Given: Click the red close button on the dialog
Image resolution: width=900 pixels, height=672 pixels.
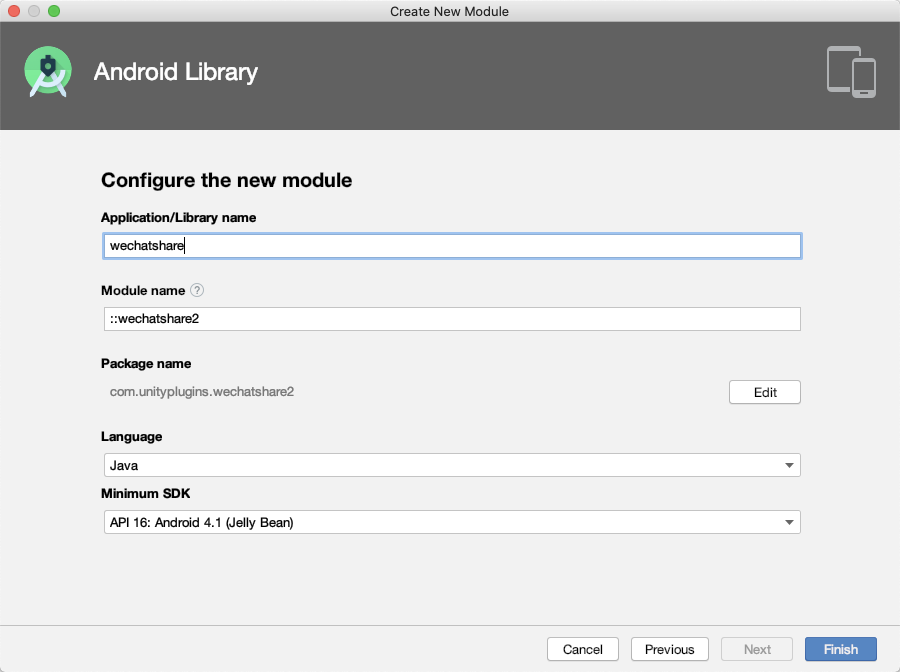Looking at the screenshot, I should [x=12, y=11].
